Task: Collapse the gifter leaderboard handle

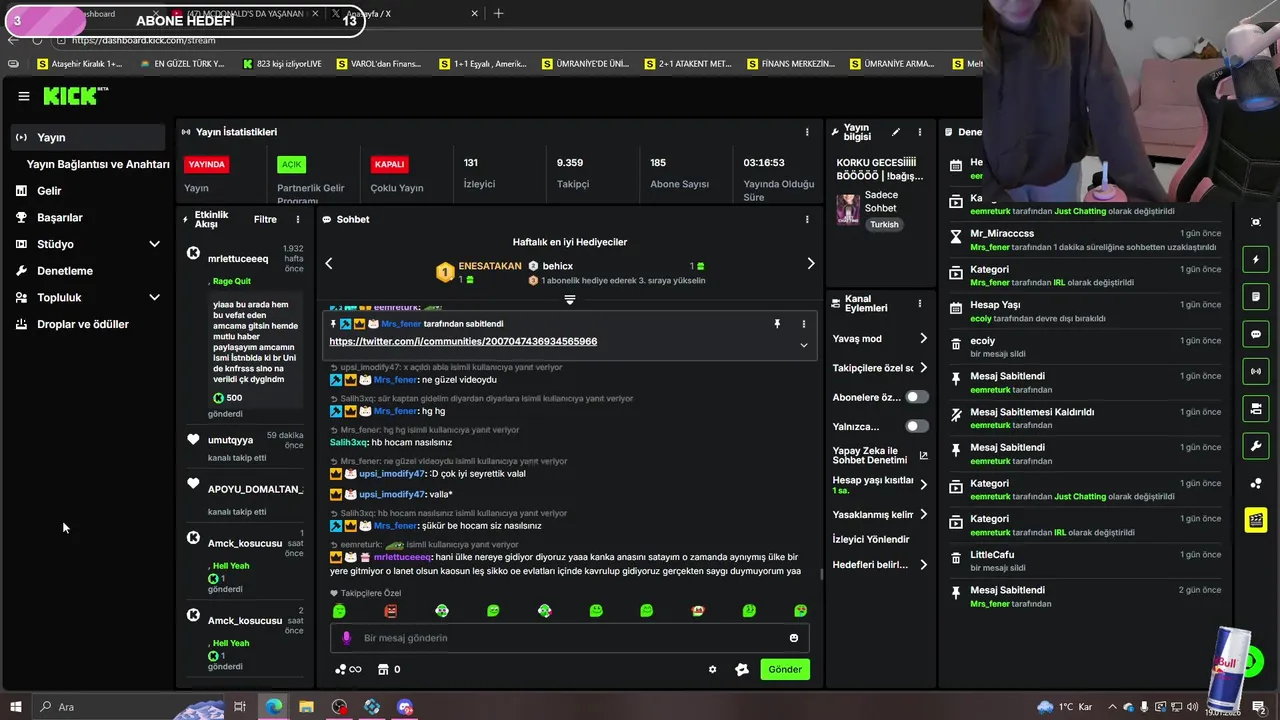Action: click(x=569, y=299)
